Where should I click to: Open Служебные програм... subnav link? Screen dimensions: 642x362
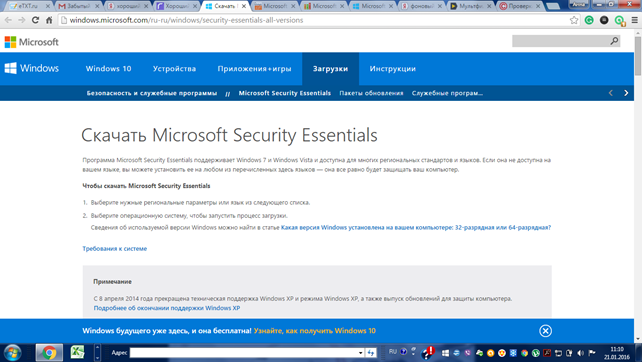(447, 93)
